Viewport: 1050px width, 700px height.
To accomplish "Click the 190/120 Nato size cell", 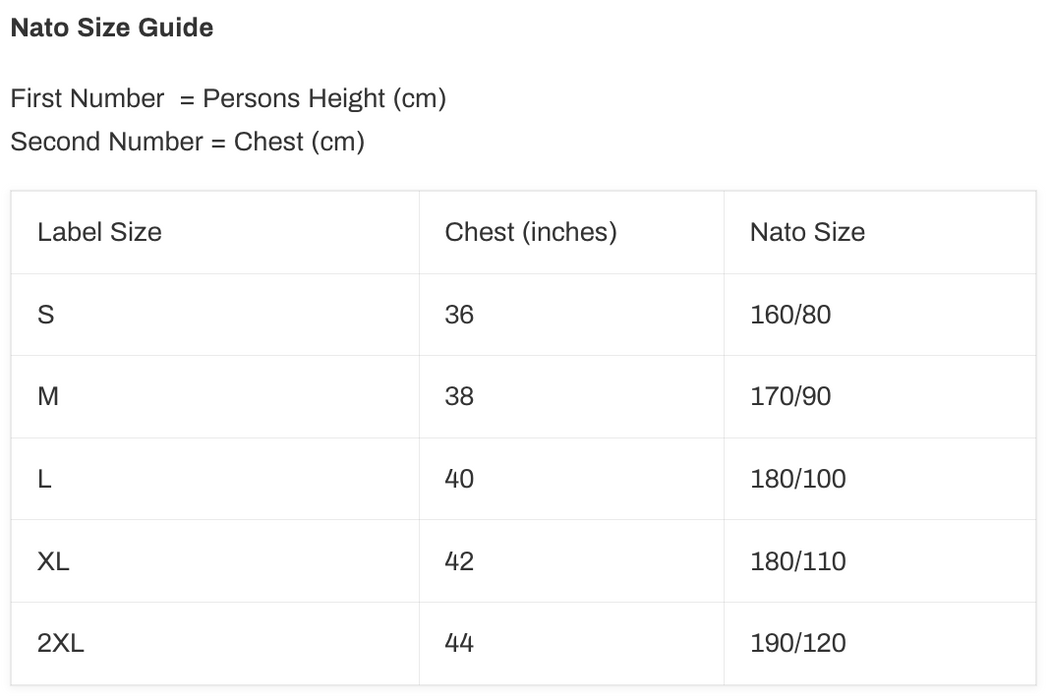I will point(797,643).
